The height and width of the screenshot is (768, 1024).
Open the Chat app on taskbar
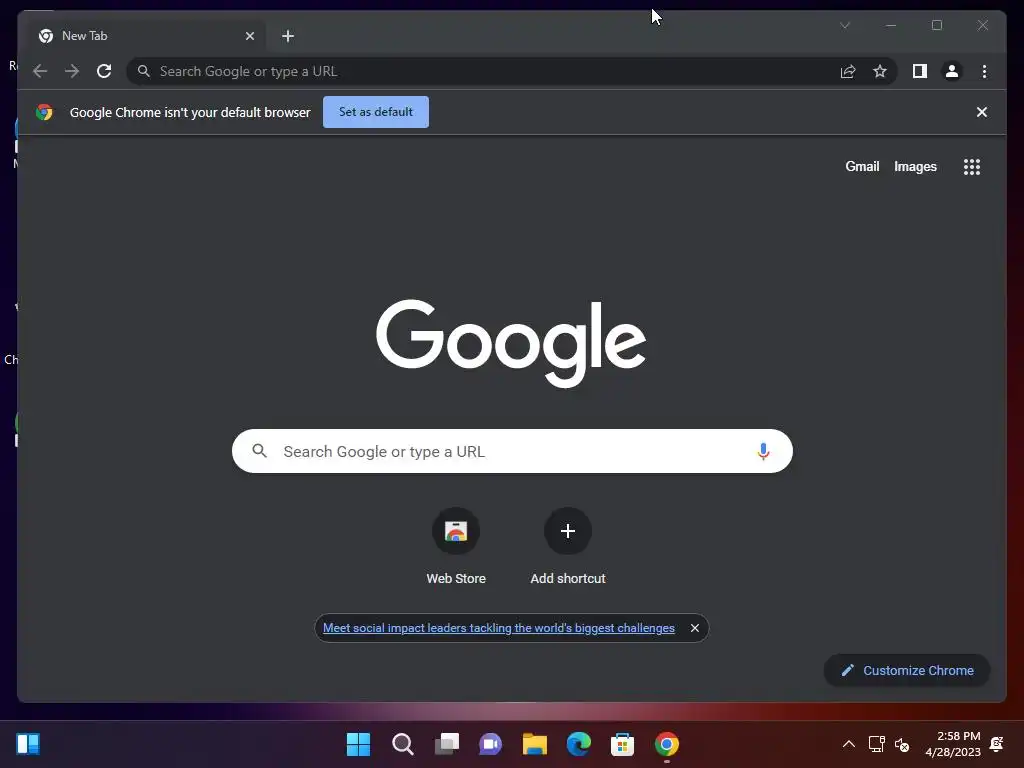point(490,744)
